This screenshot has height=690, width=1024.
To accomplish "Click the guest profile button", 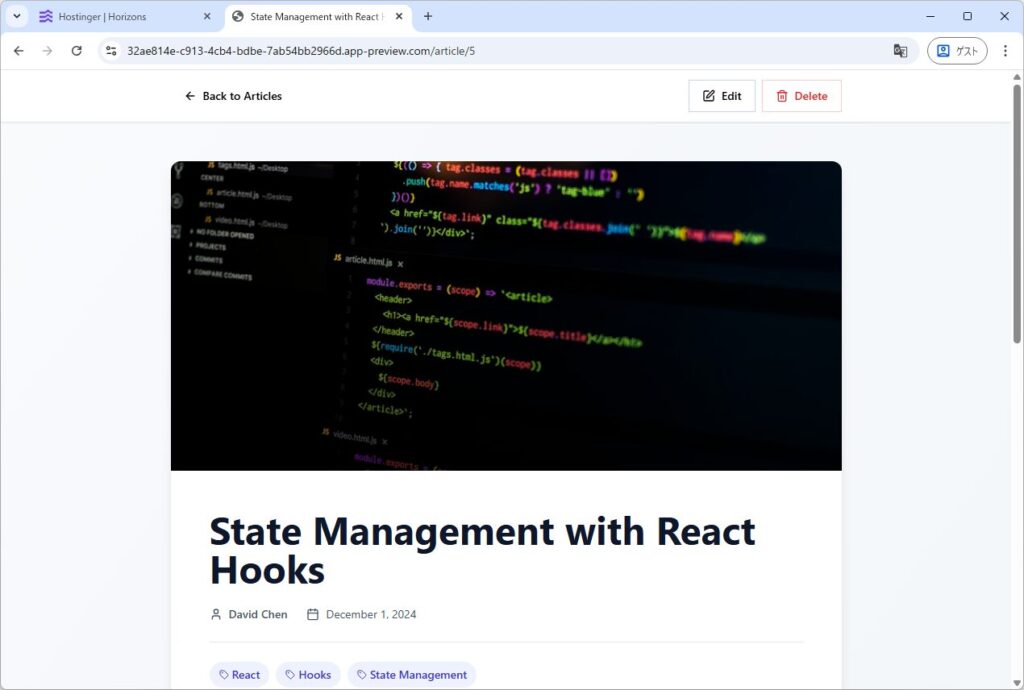I will [x=956, y=51].
